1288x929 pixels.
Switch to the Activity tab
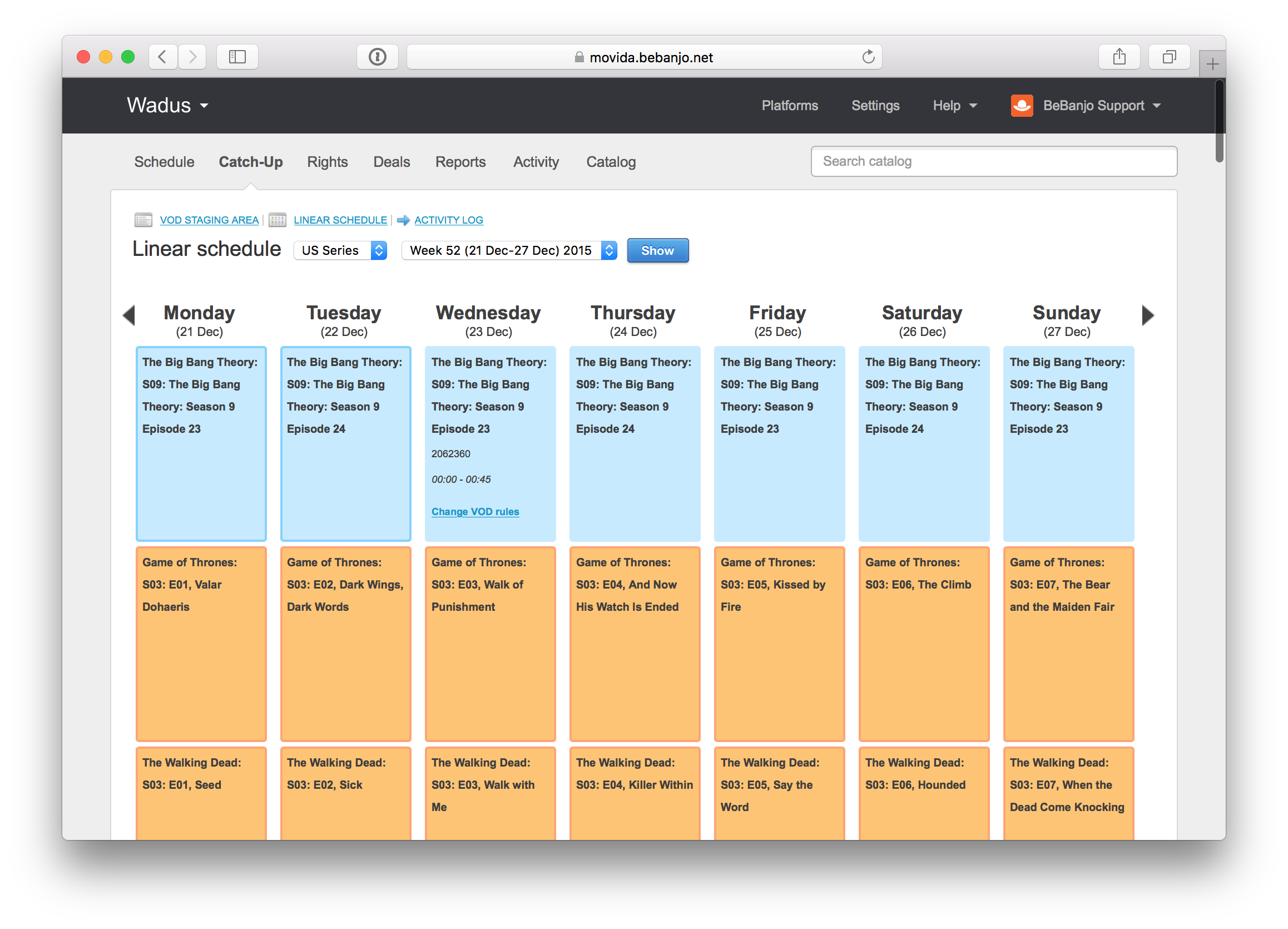point(536,162)
